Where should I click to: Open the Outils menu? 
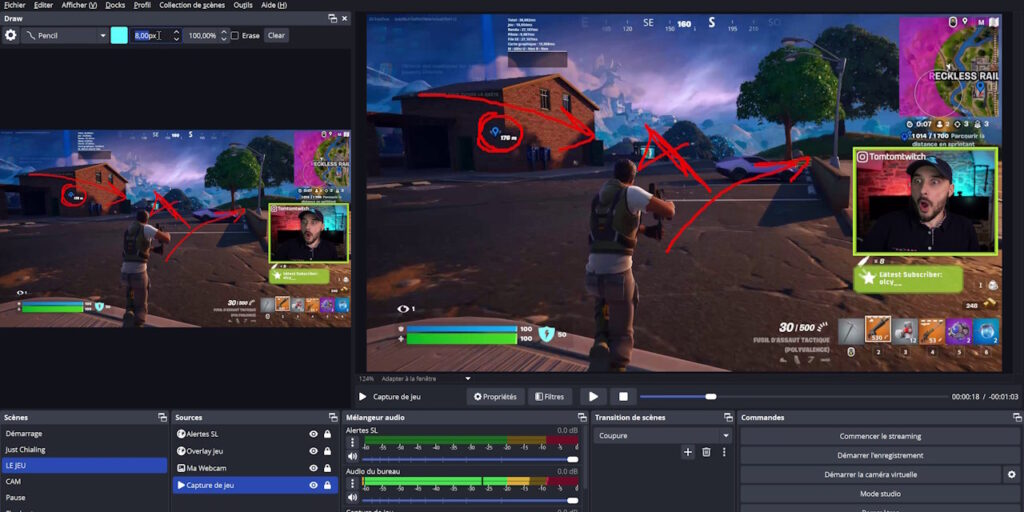tap(243, 5)
